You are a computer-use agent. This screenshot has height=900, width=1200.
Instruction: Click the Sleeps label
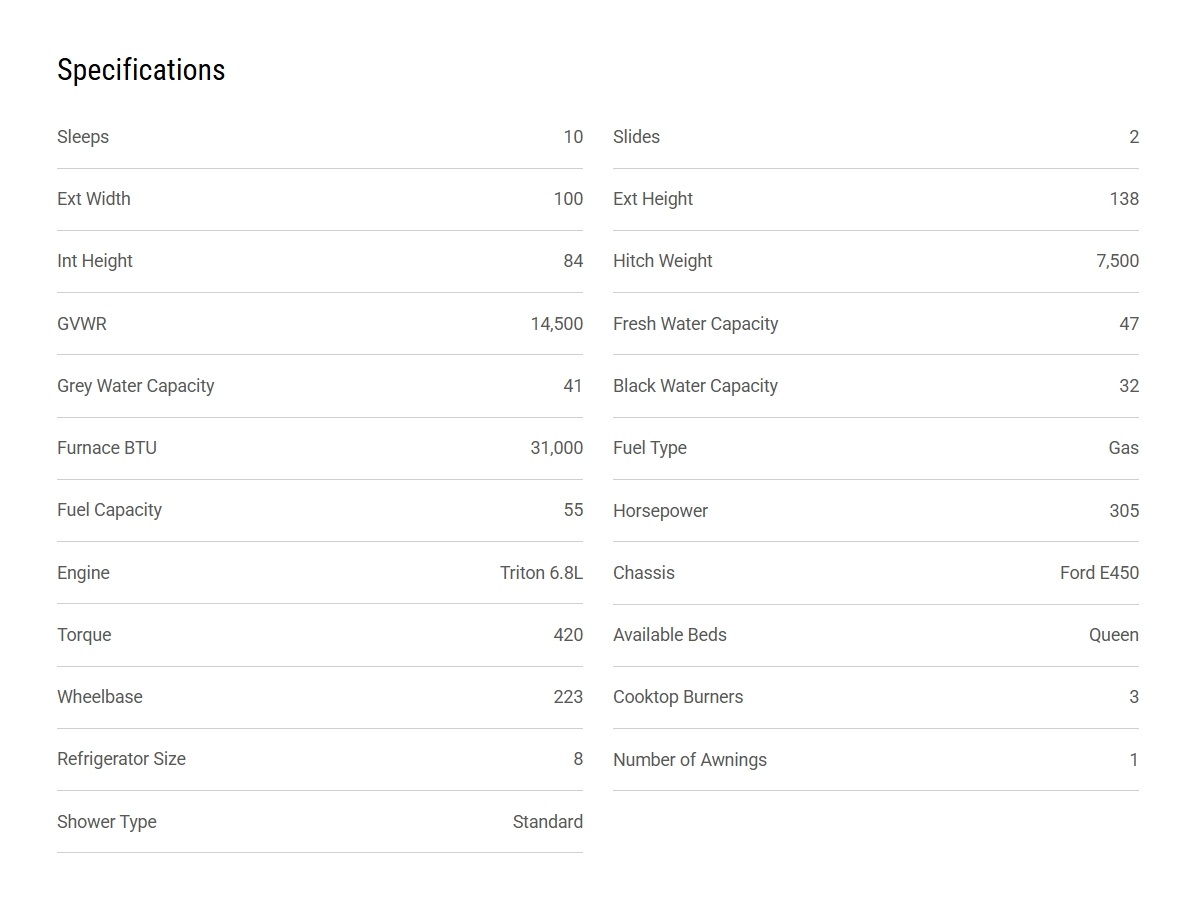(83, 137)
